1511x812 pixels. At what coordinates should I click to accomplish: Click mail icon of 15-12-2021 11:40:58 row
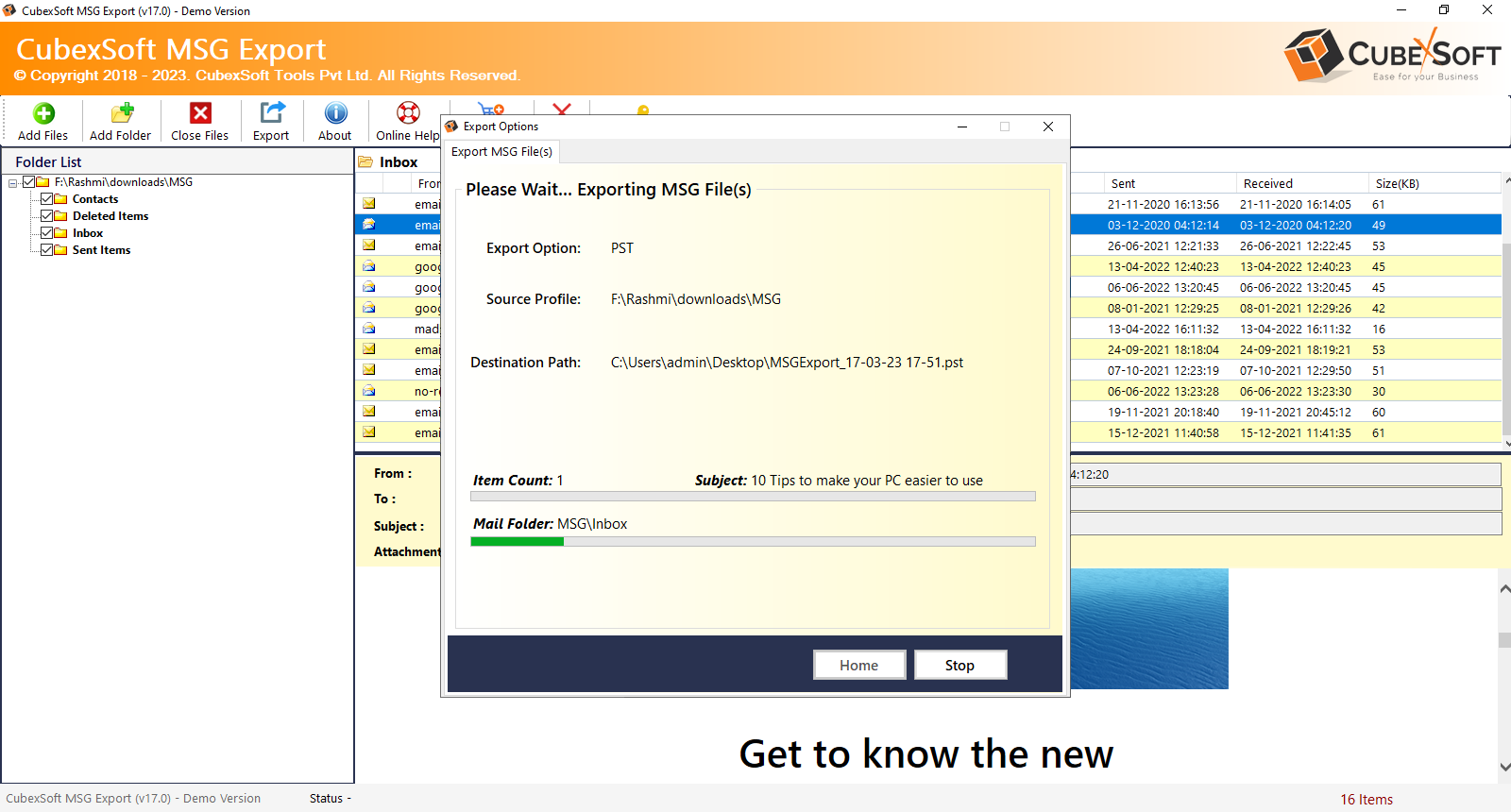(x=368, y=432)
